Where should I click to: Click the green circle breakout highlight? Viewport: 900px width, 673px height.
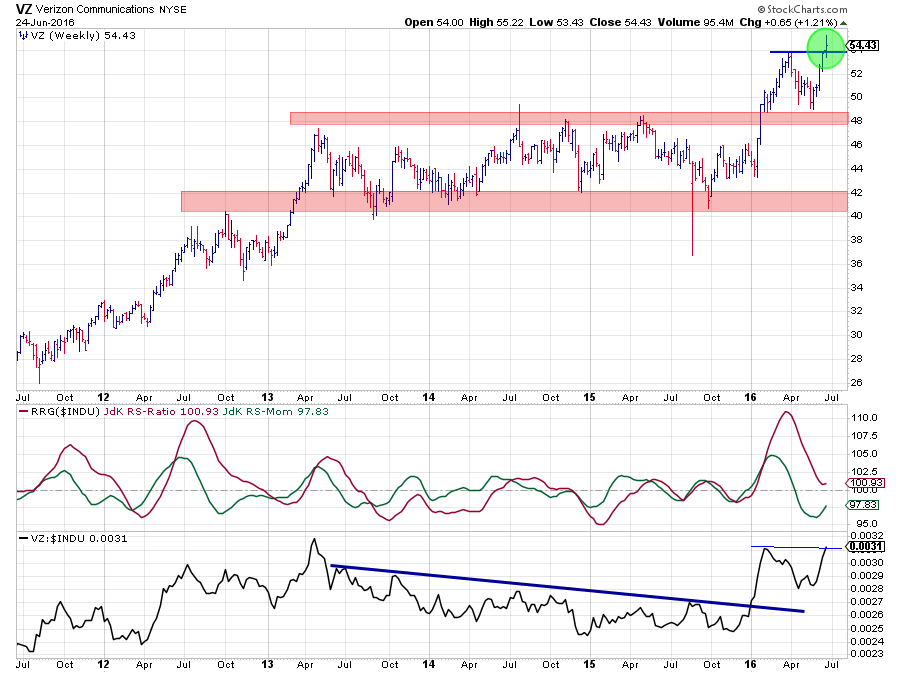click(827, 49)
